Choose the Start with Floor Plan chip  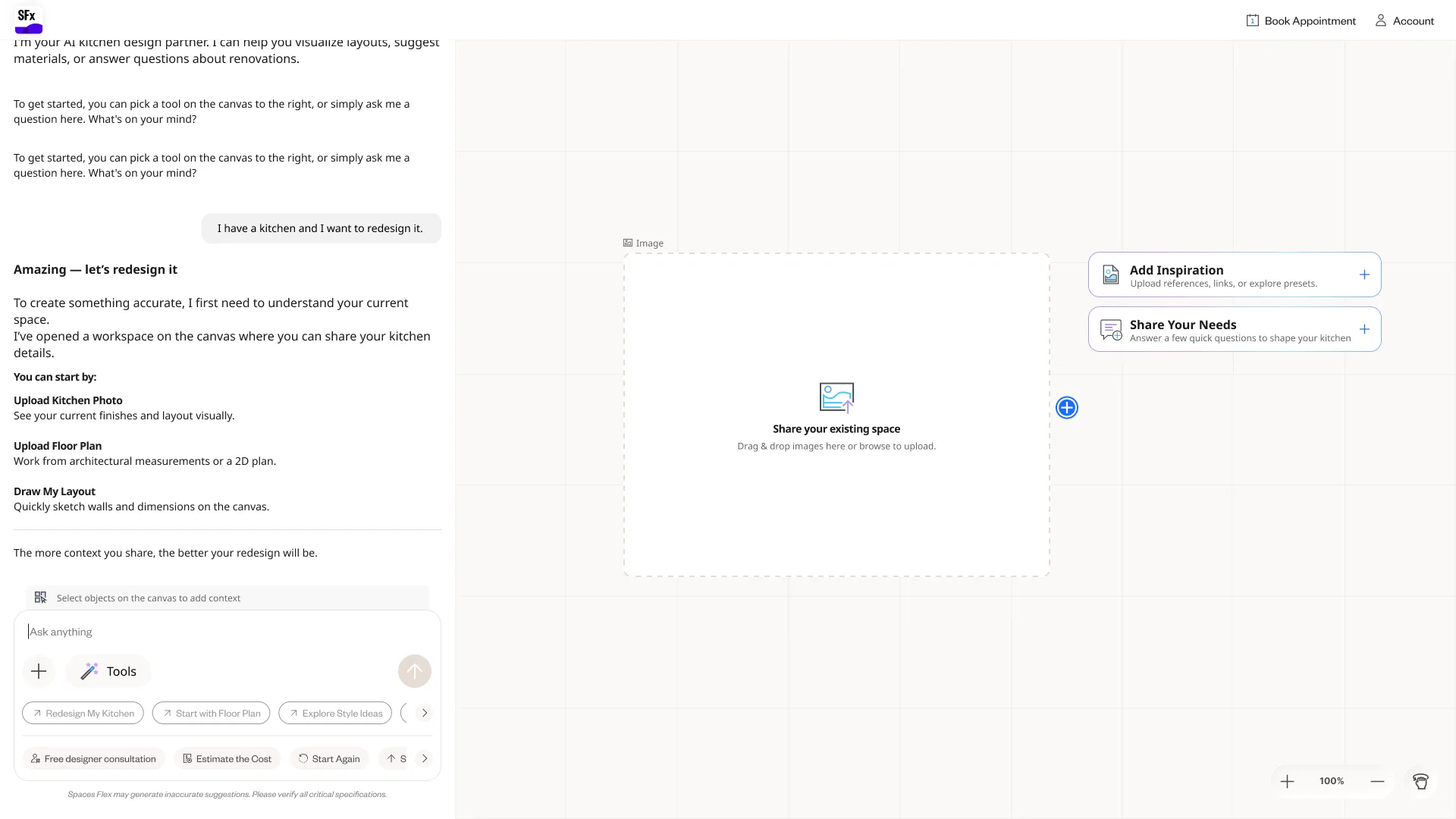point(211,713)
